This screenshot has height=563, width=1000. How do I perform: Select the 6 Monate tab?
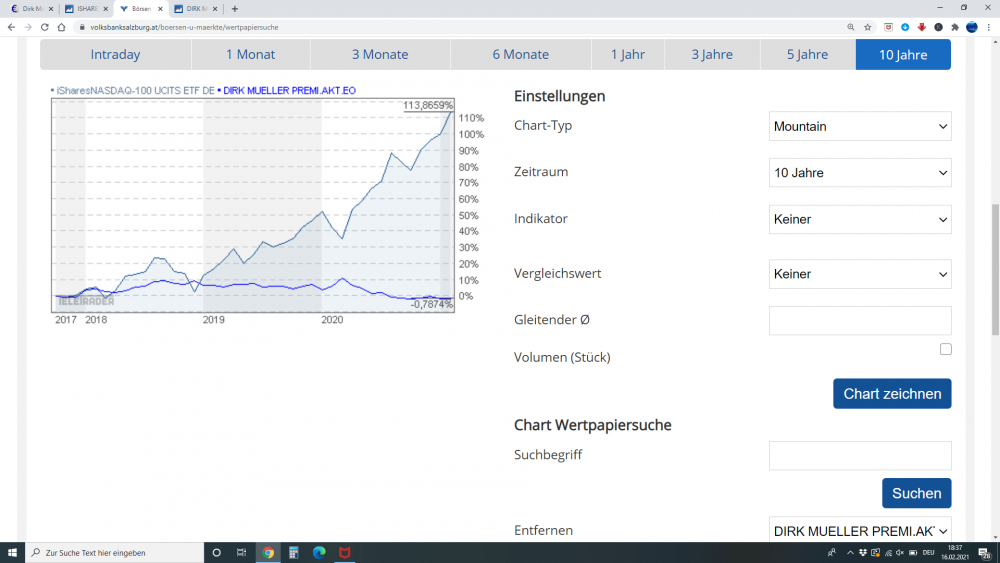tap(520, 55)
